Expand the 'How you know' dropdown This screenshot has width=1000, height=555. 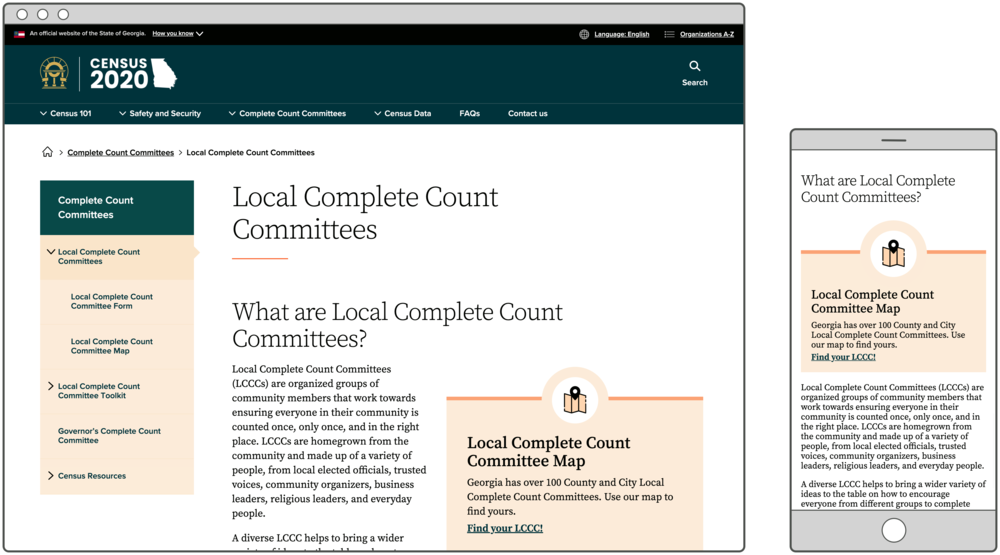(x=177, y=34)
